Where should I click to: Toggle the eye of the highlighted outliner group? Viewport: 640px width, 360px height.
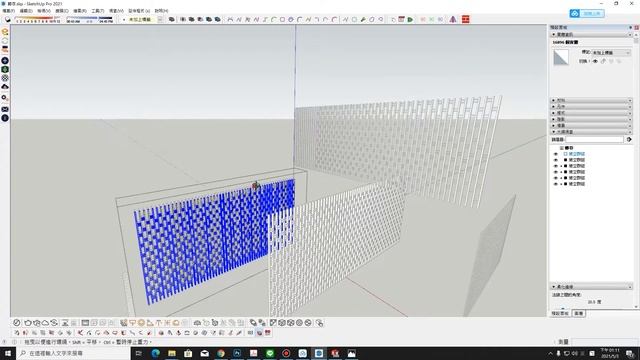coord(556,154)
